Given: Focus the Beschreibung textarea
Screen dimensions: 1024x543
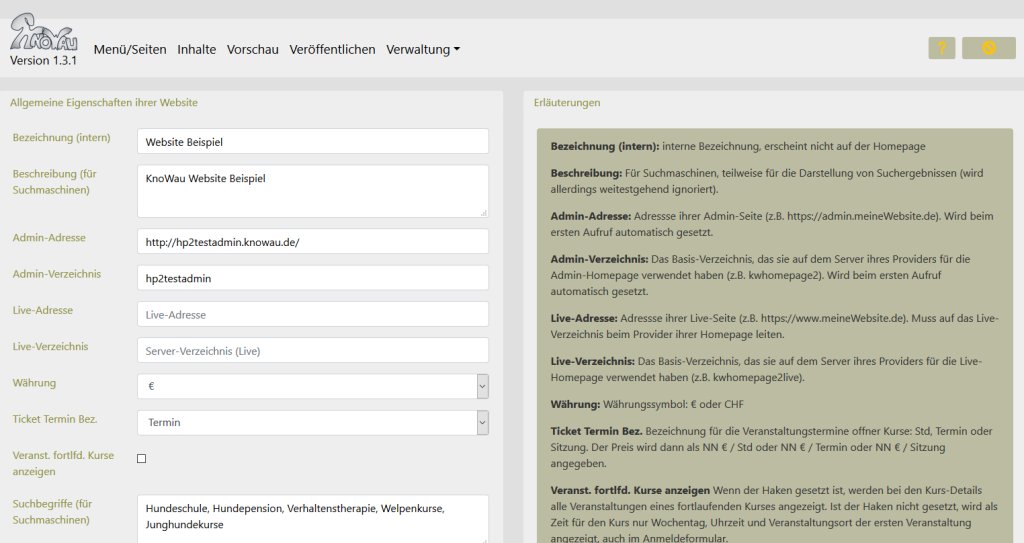Looking at the screenshot, I should coord(312,190).
